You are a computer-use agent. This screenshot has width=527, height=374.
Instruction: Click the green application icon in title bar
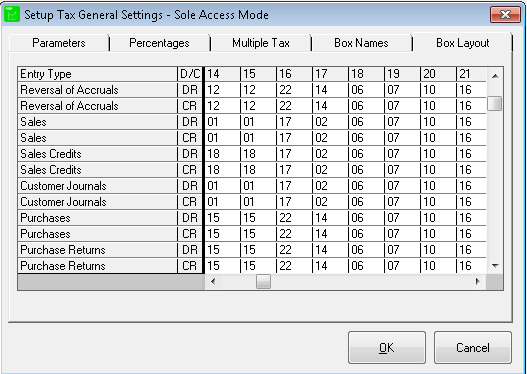(12, 14)
